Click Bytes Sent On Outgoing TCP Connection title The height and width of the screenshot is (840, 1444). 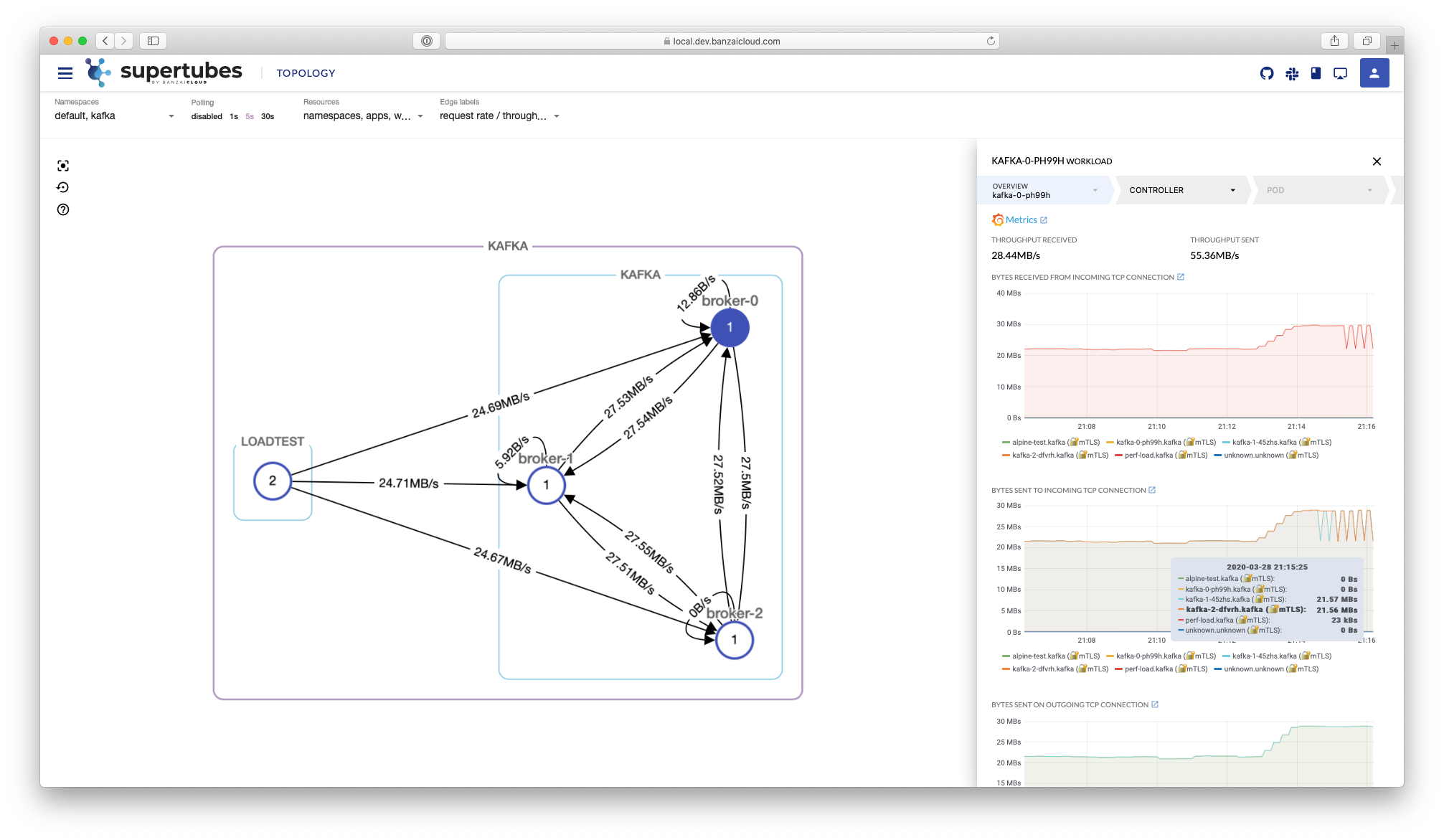(1070, 704)
